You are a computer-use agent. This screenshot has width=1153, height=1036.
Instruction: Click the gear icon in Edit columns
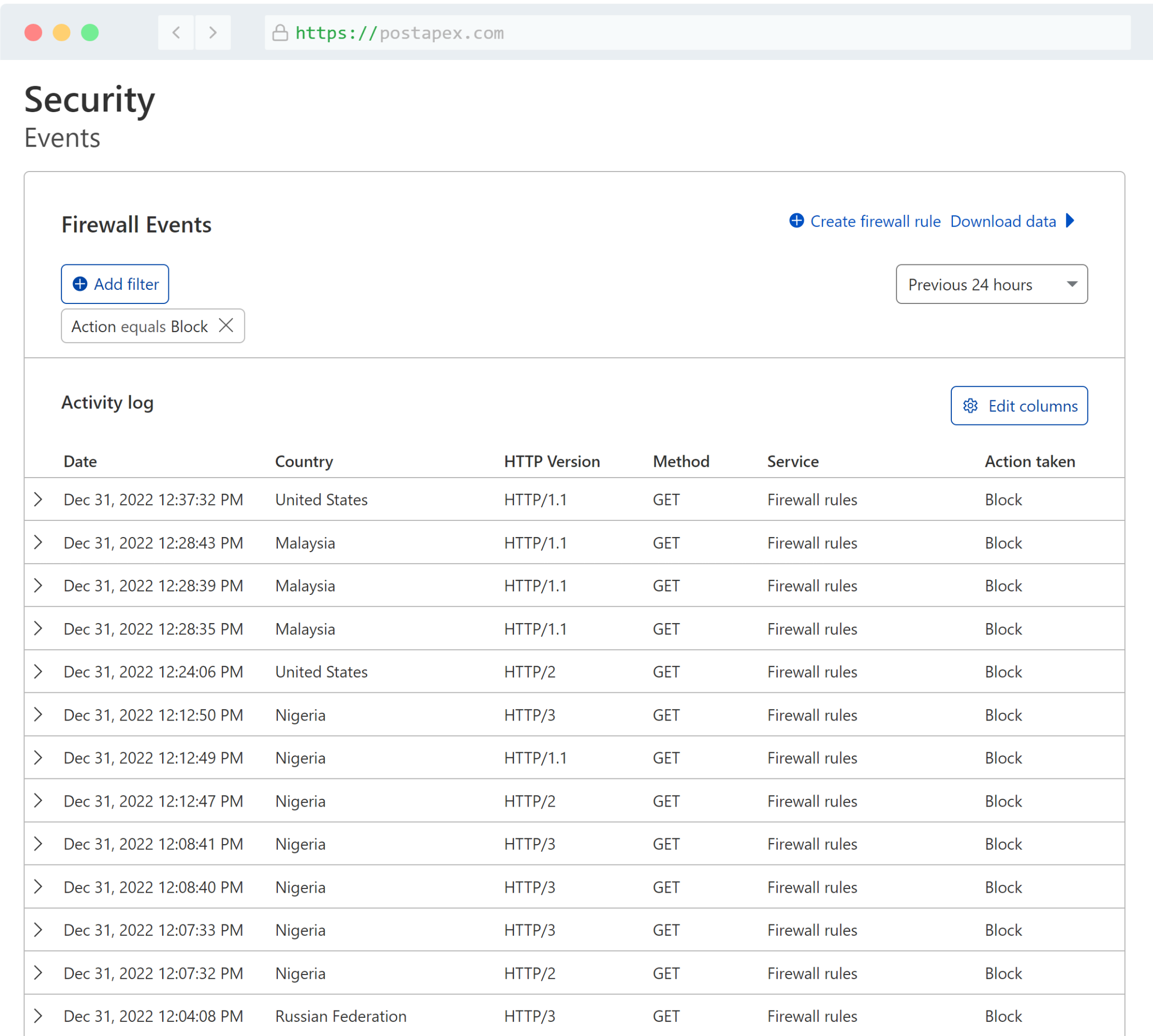click(971, 406)
